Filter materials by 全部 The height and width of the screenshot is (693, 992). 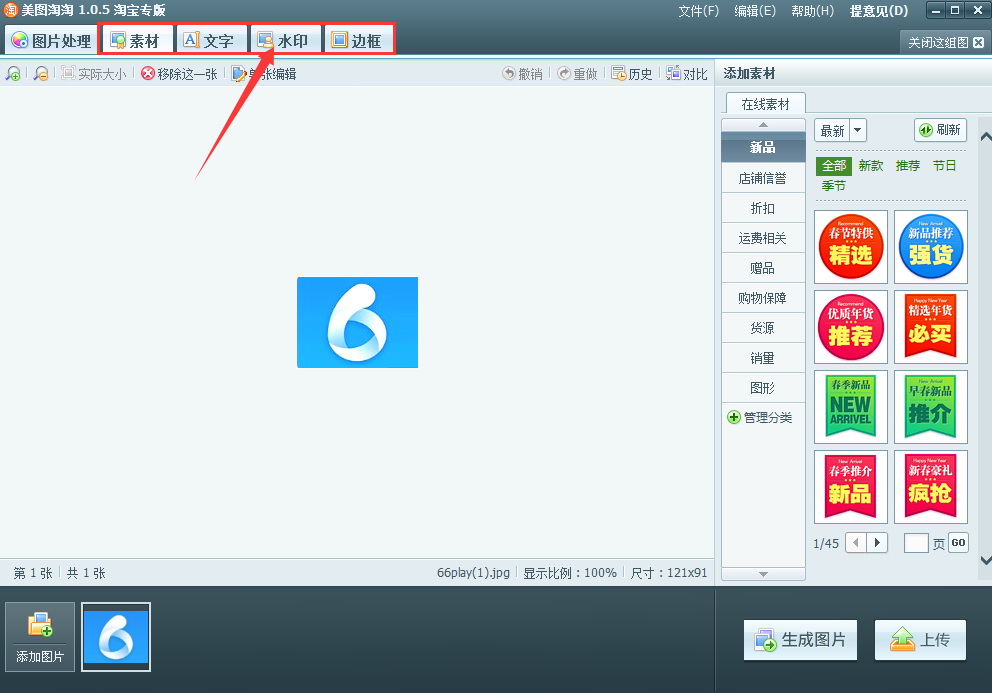(x=834, y=166)
